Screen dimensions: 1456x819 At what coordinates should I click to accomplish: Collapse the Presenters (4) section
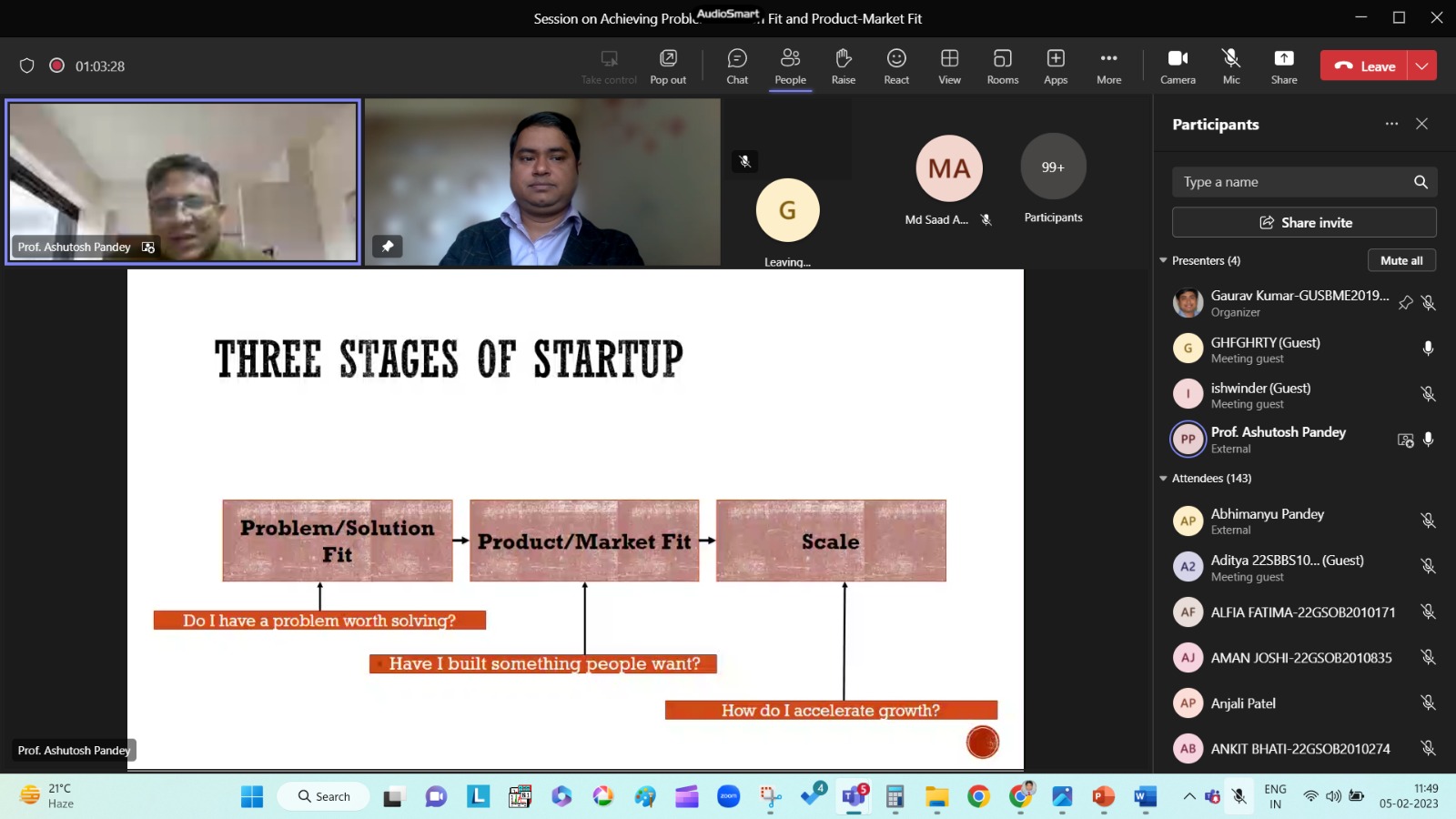(x=1163, y=260)
